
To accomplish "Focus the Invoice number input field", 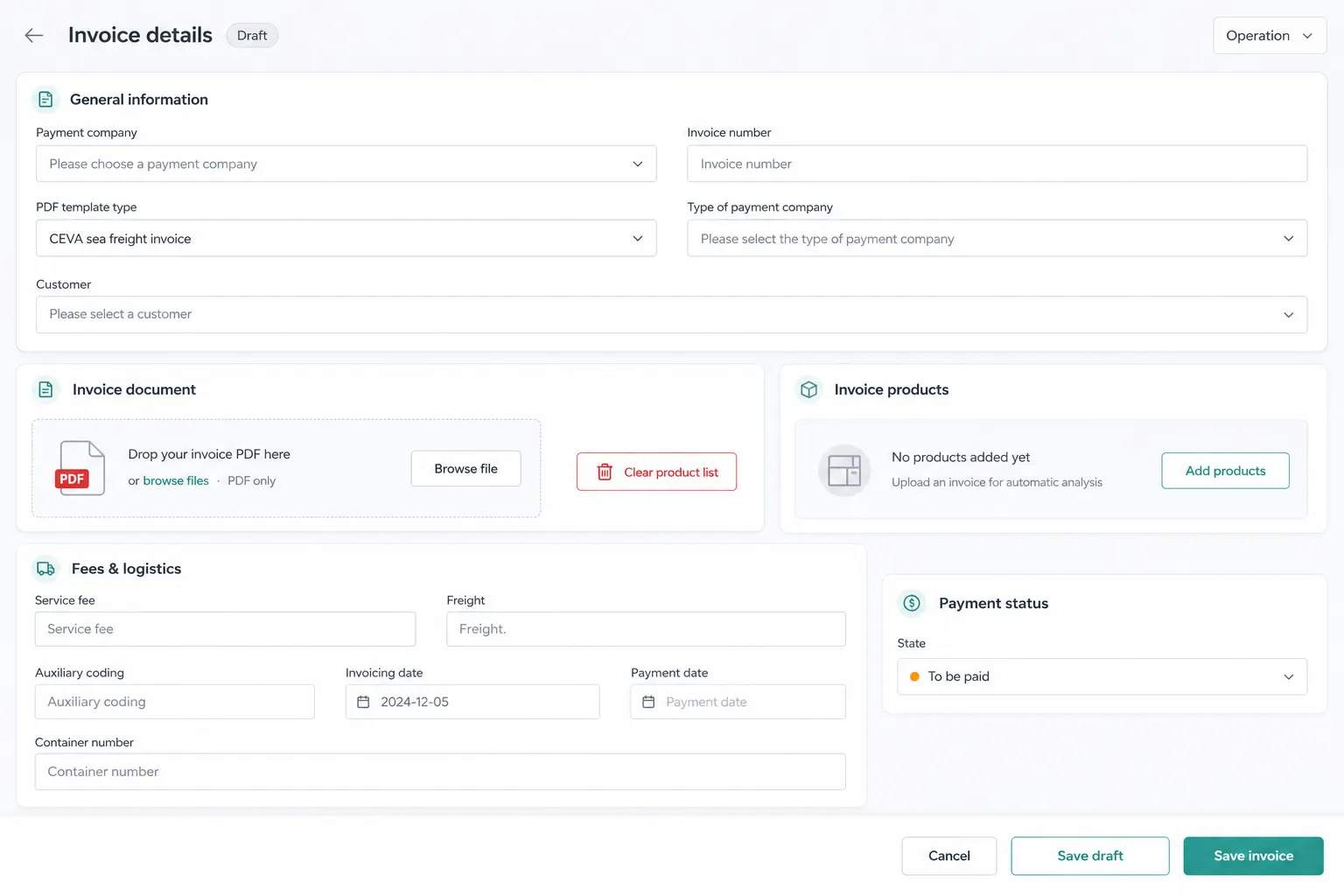I will point(997,164).
